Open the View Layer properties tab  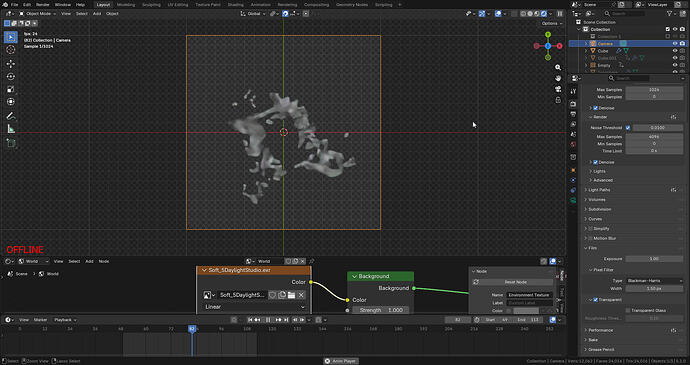(x=573, y=124)
